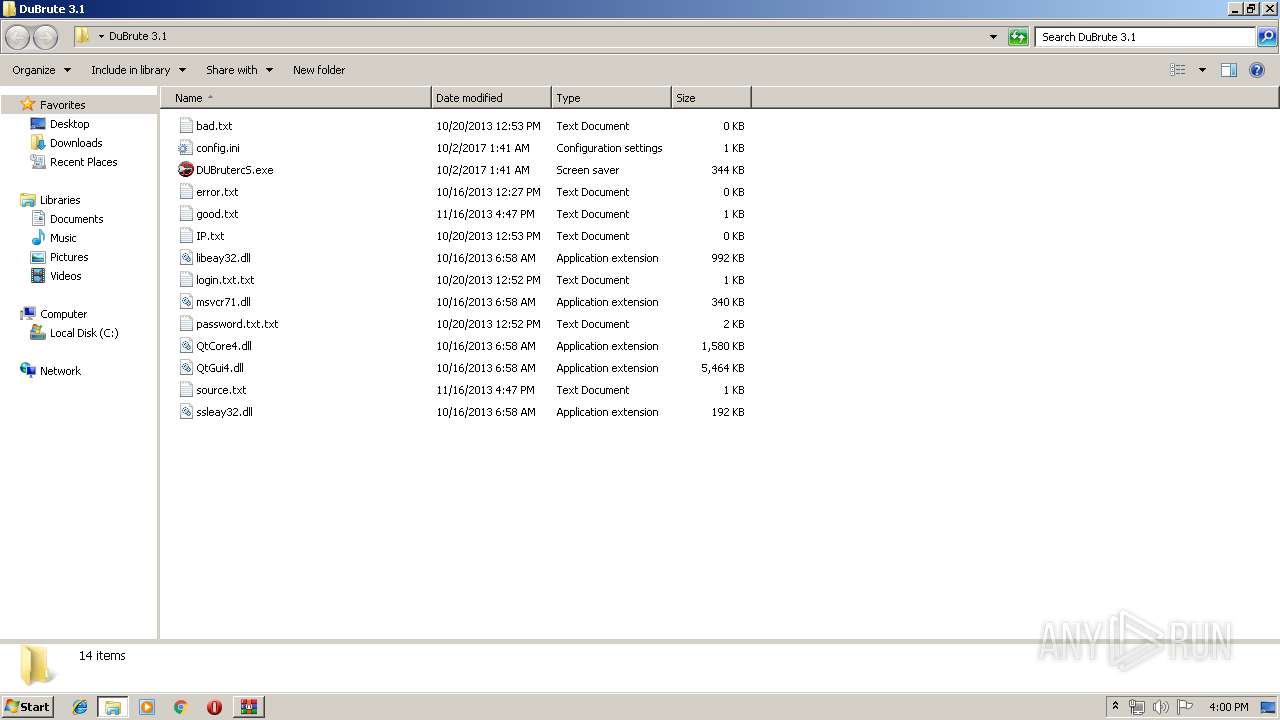
Task: Launch Google Chrome from the taskbar
Action: pyautogui.click(x=181, y=707)
